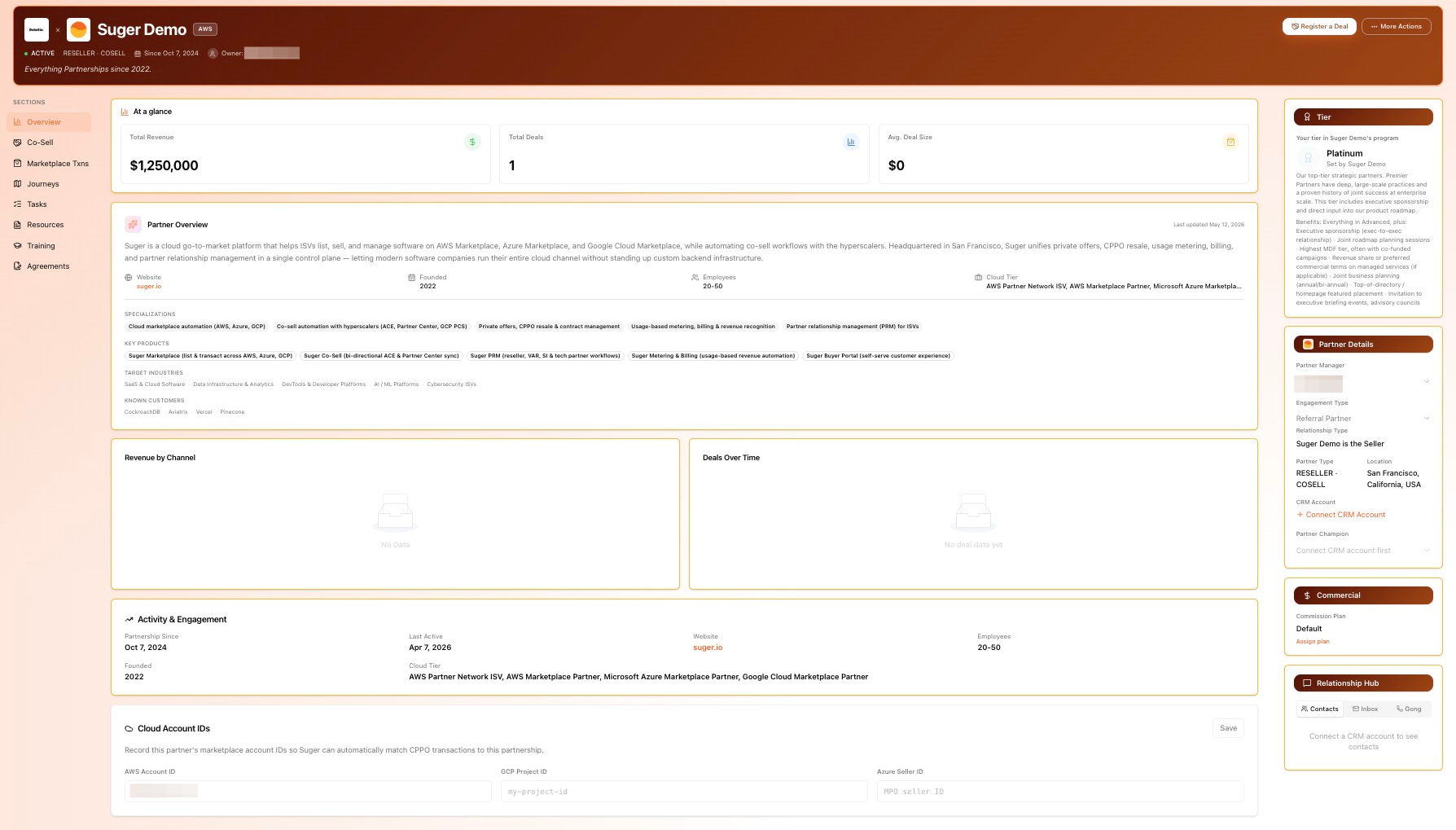Switch to the Gong tab
This screenshot has width=1456, height=830.
click(1409, 709)
